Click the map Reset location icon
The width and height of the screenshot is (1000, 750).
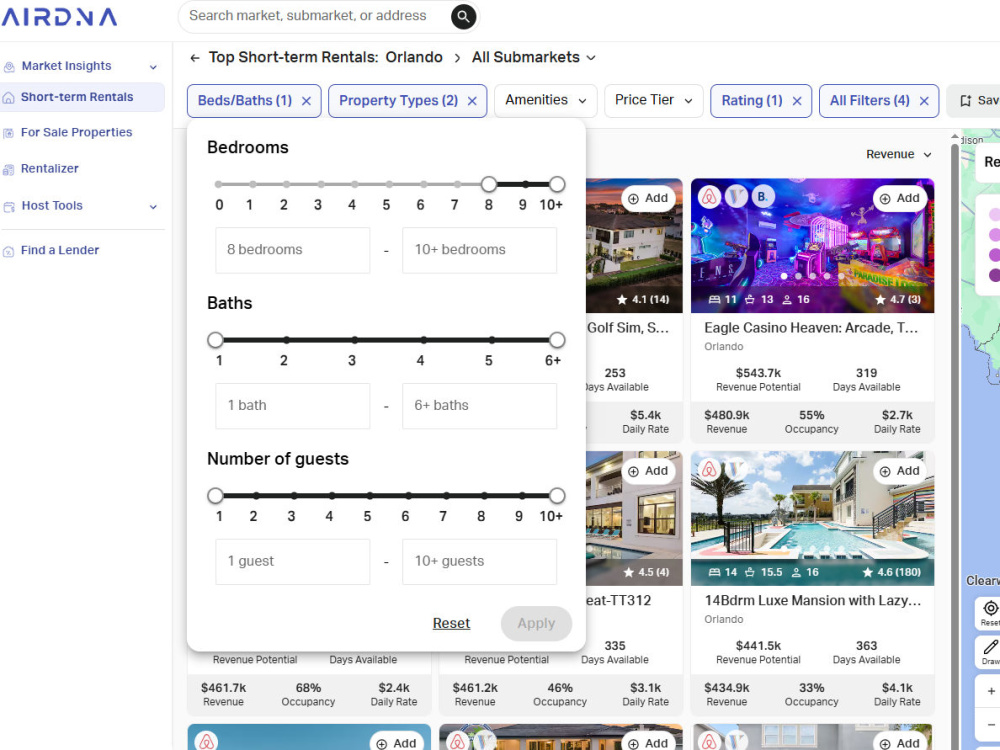[990, 608]
